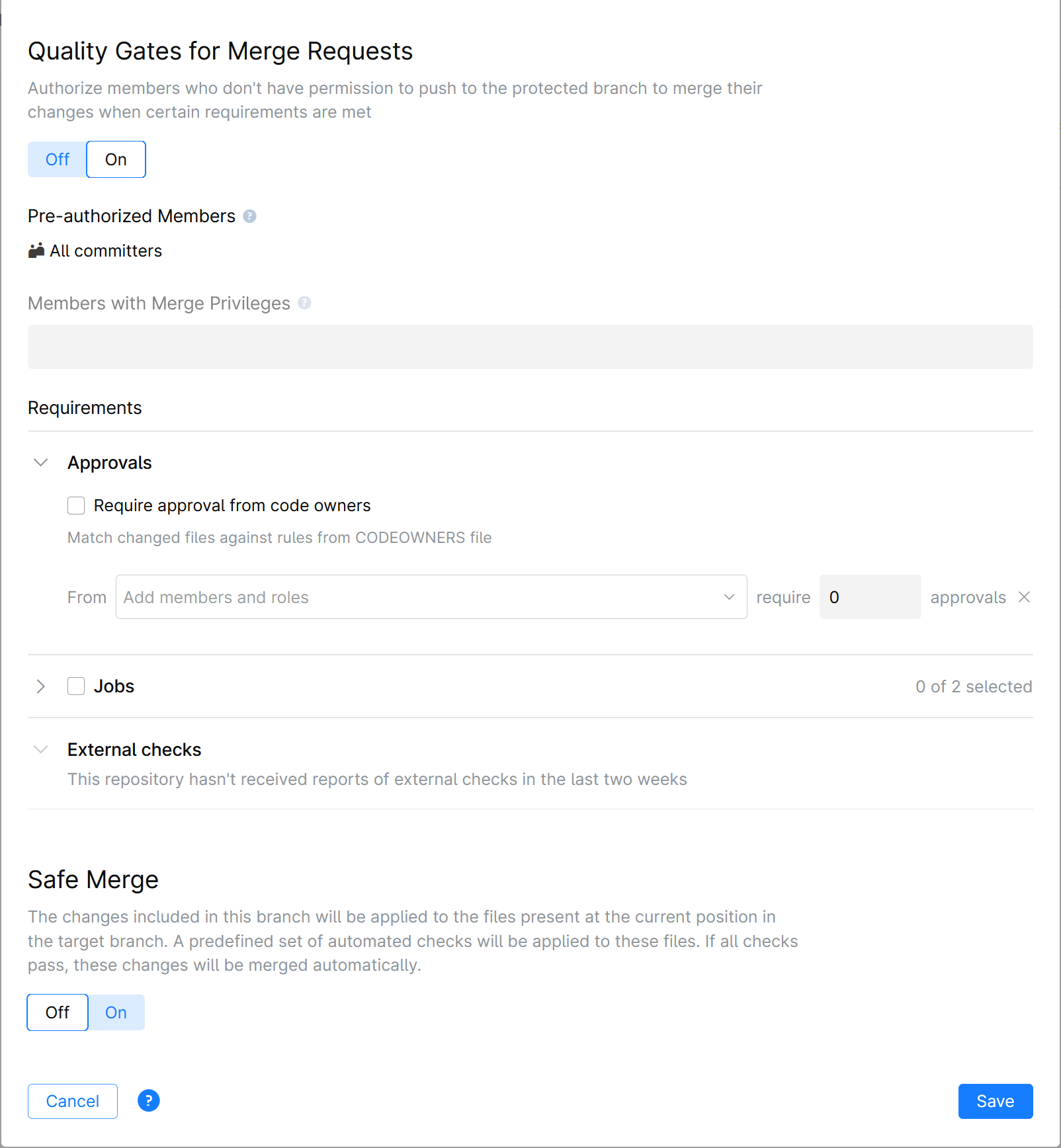Check Require approval from code owners
1061x1148 pixels.
click(76, 506)
